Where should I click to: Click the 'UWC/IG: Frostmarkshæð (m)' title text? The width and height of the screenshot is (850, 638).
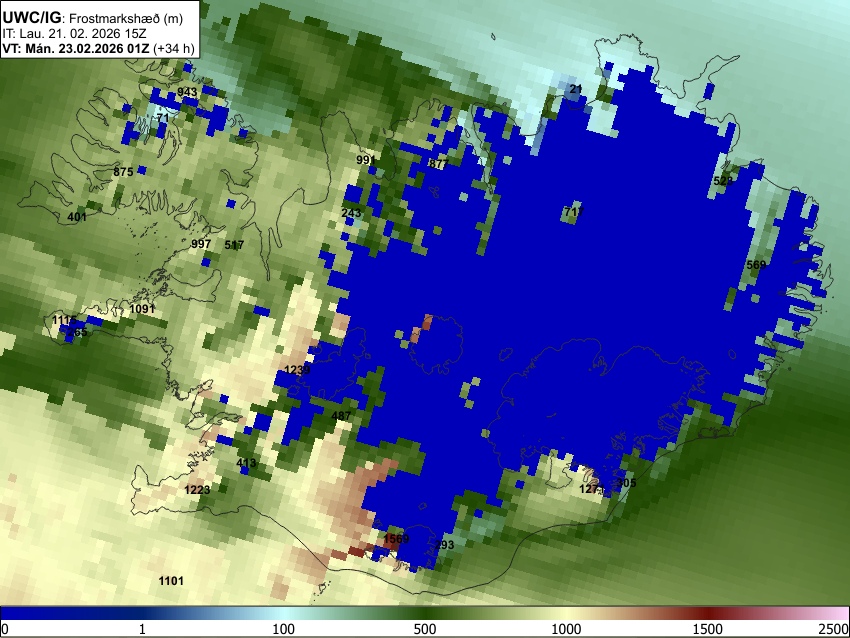tap(93, 18)
